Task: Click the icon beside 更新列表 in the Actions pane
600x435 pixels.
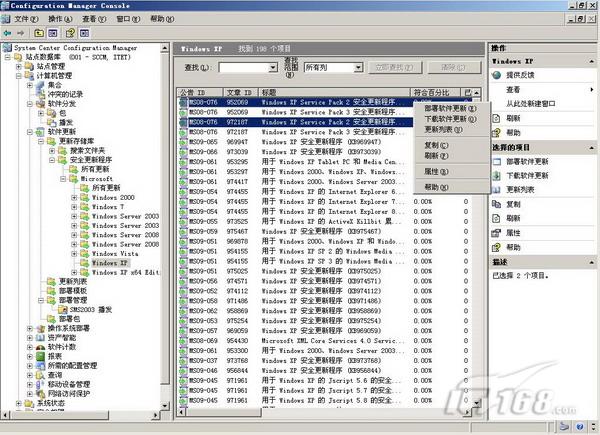Action: [497, 190]
